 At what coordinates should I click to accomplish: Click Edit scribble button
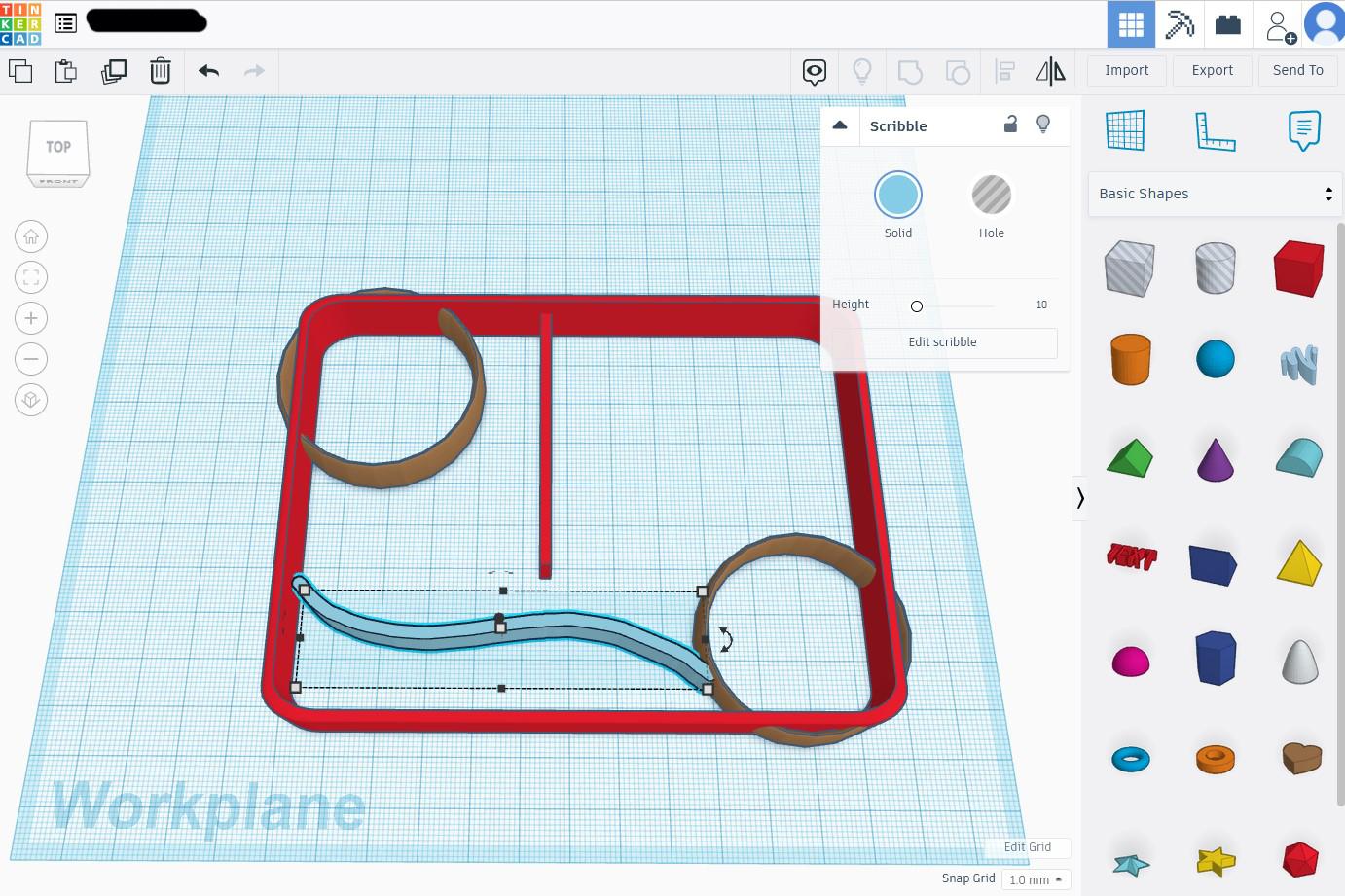coord(942,342)
